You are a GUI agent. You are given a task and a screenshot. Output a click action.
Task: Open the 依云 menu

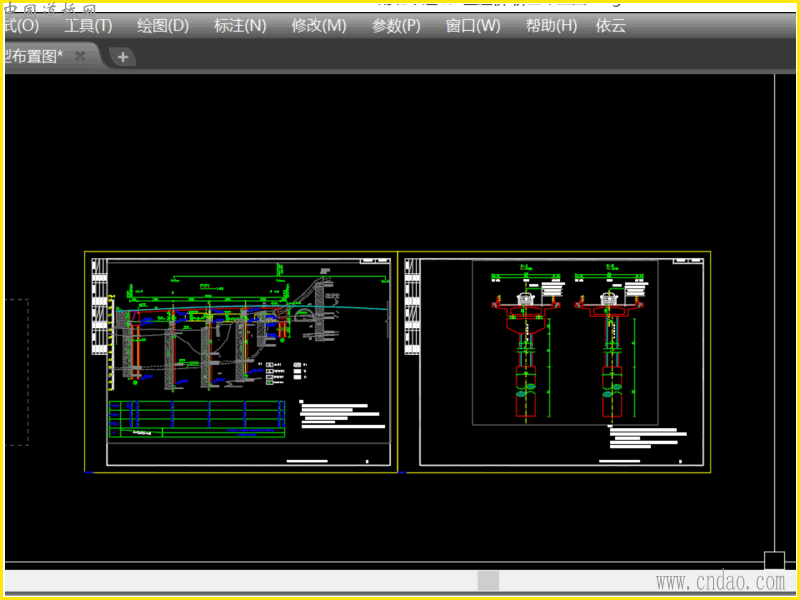[611, 26]
